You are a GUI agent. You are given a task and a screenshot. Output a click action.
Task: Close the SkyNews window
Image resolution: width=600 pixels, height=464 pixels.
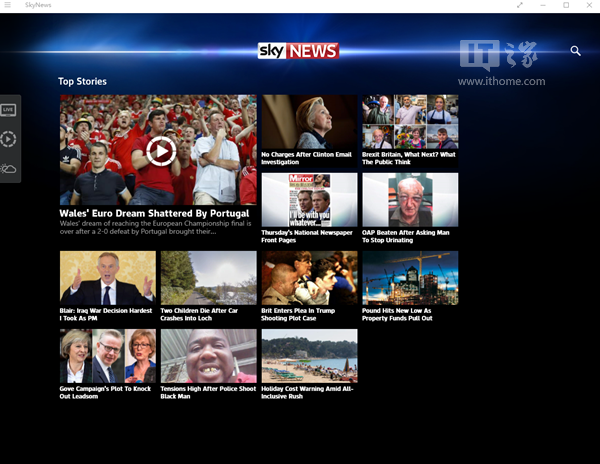[x=589, y=5]
